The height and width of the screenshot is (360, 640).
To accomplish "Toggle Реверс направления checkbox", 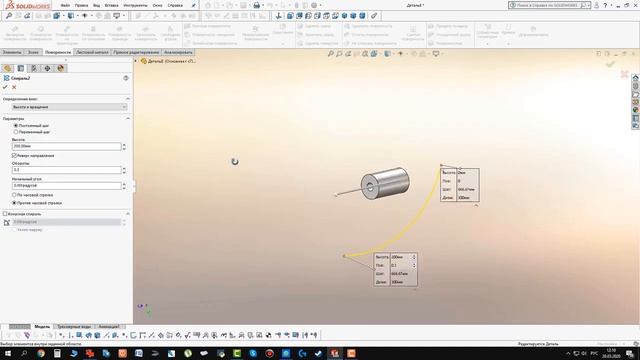I will click(14, 156).
